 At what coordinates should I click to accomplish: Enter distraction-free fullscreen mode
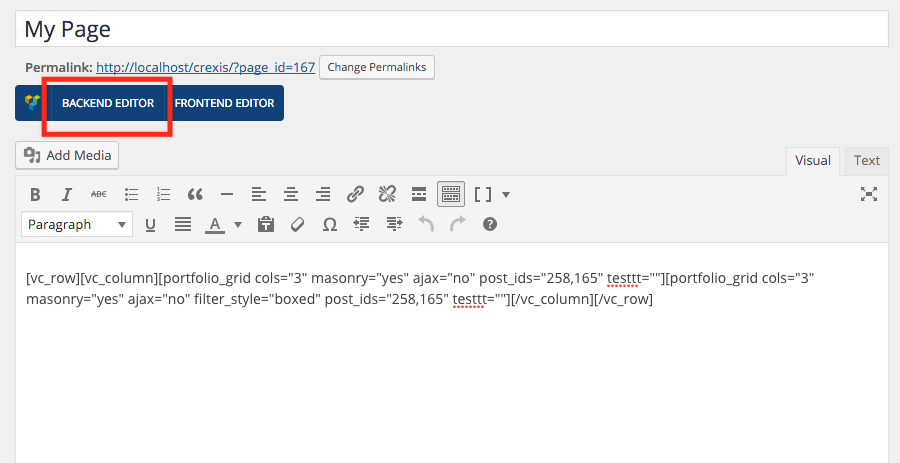[x=869, y=194]
